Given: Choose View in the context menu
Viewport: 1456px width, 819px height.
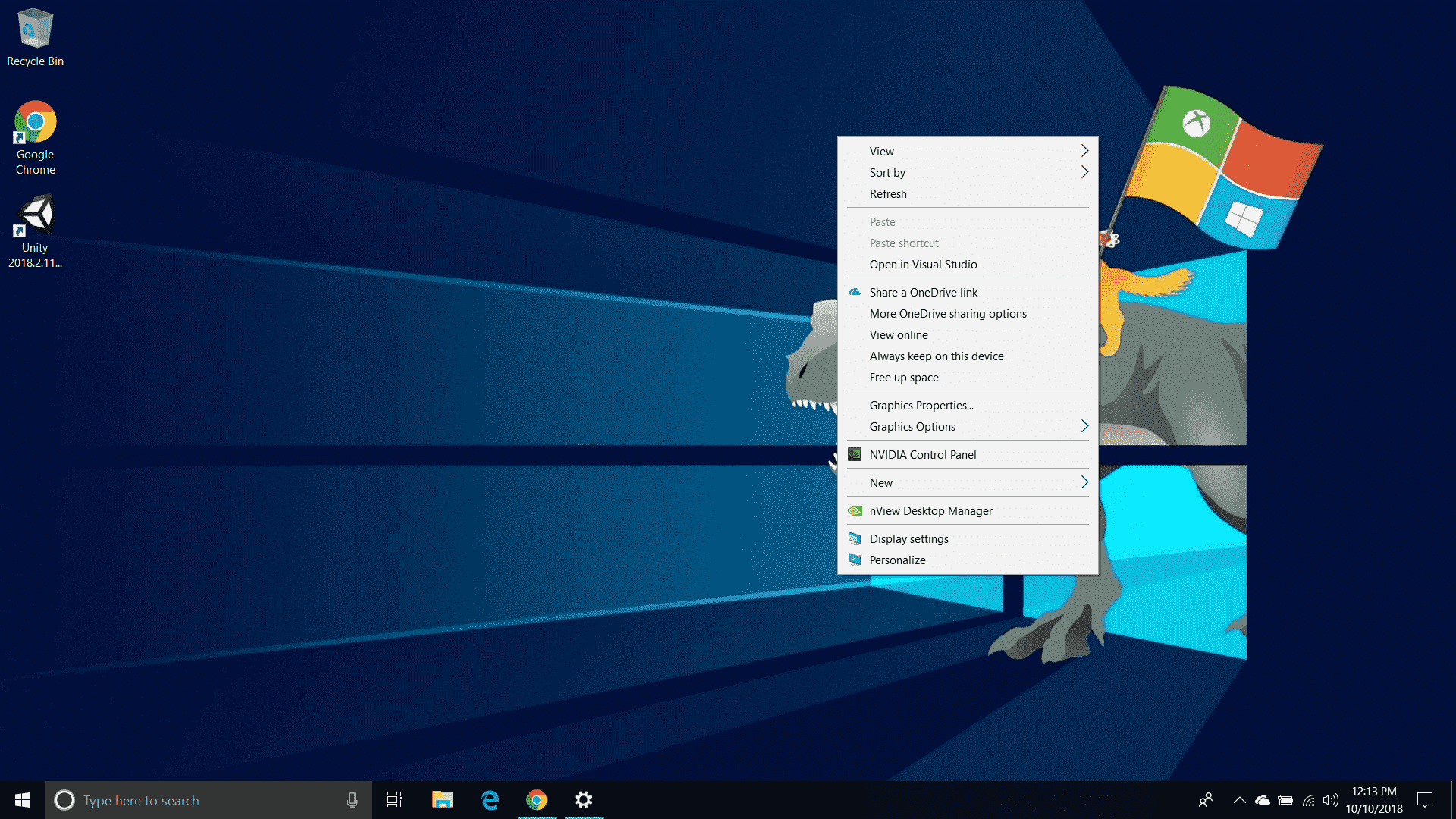Looking at the screenshot, I should click(968, 151).
